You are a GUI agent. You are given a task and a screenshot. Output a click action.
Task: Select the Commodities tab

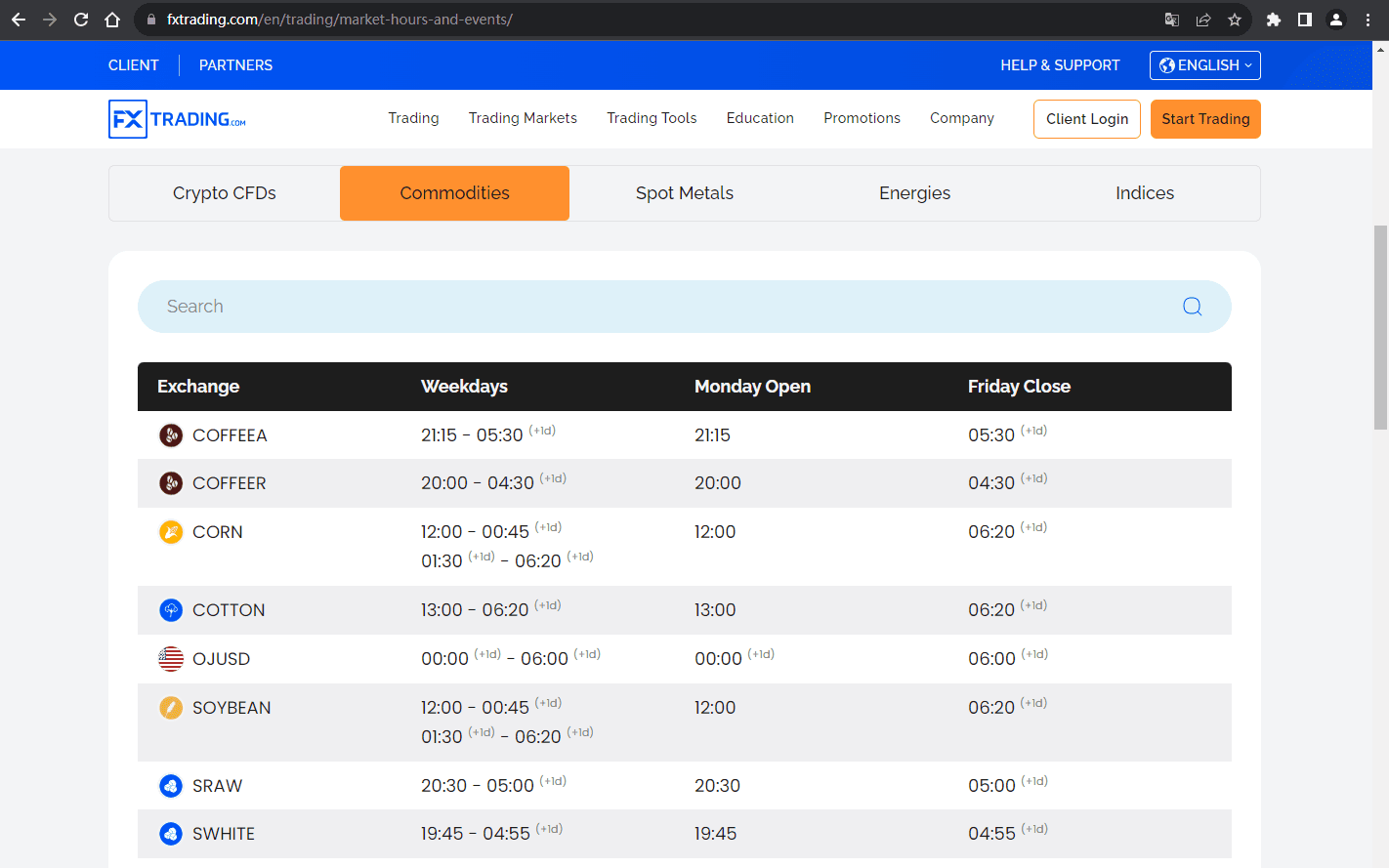(455, 193)
